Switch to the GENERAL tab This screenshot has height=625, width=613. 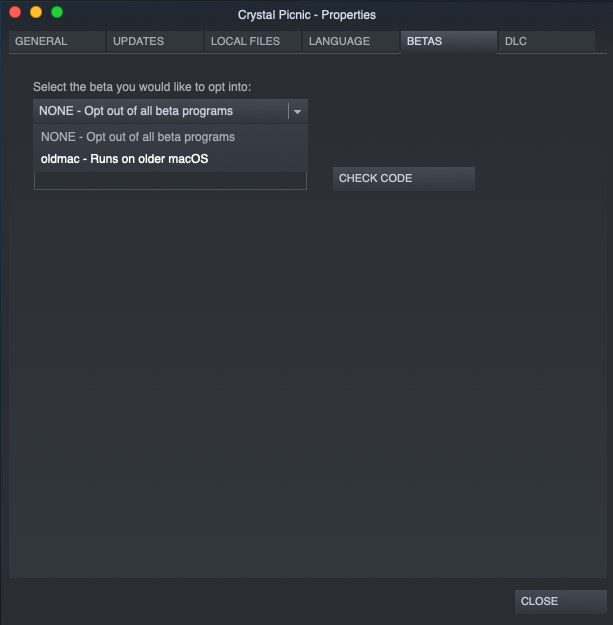[x=56, y=41]
